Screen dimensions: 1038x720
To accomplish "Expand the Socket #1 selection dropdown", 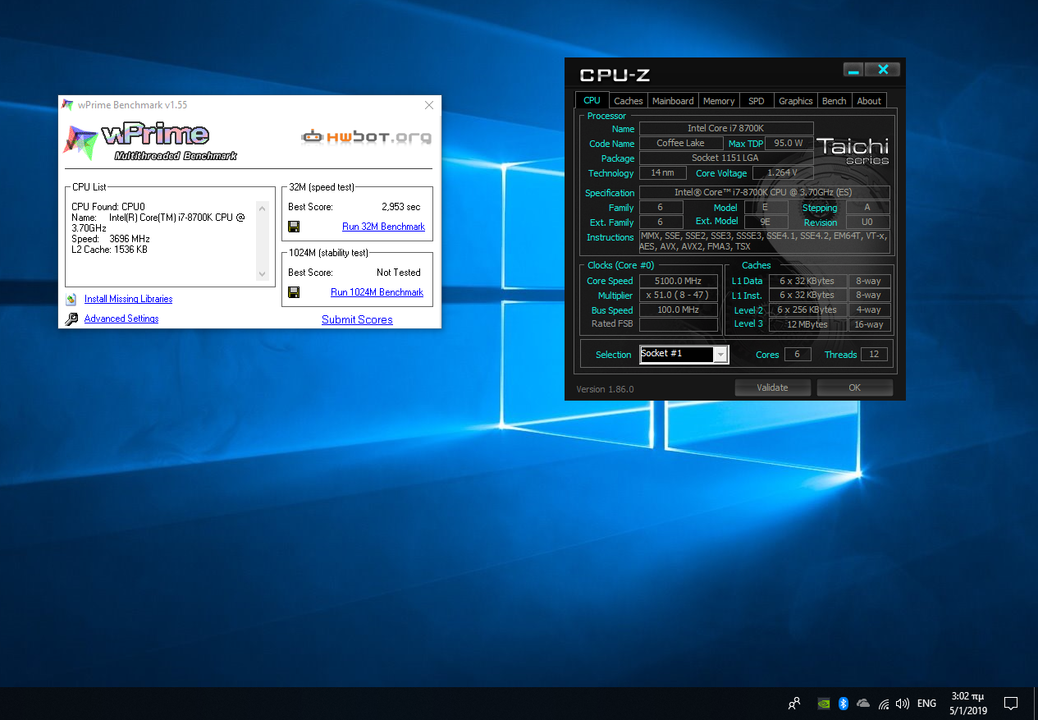I will point(720,355).
